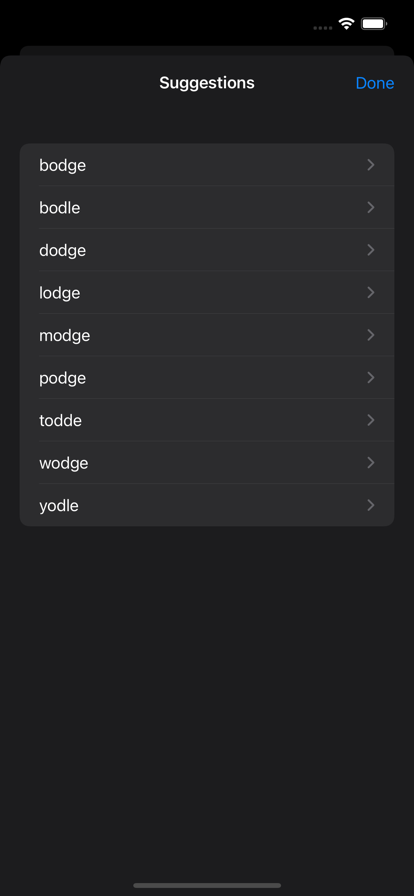Open the bodge suggestion
Screen dimensions: 414x896
pyautogui.click(x=207, y=165)
